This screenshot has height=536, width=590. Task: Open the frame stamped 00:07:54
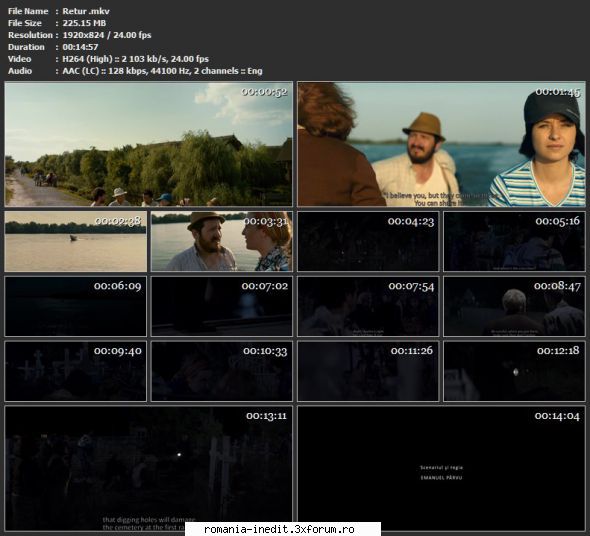(368, 306)
